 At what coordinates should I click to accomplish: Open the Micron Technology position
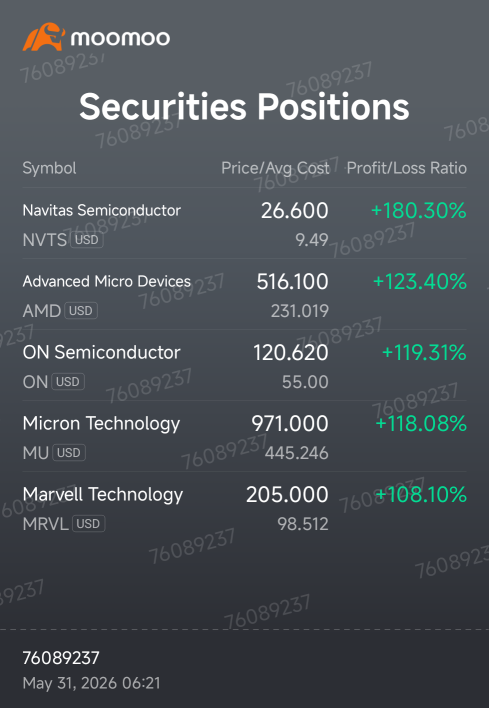(x=244, y=436)
